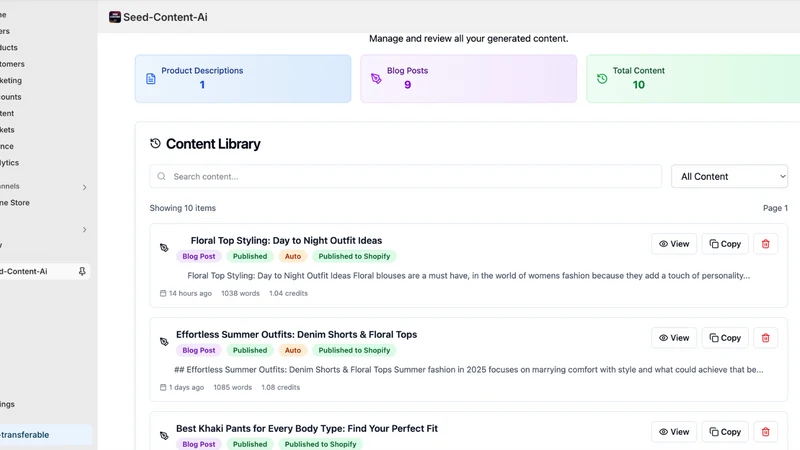Click Floral Top Styling: Day to Night title

286,240
